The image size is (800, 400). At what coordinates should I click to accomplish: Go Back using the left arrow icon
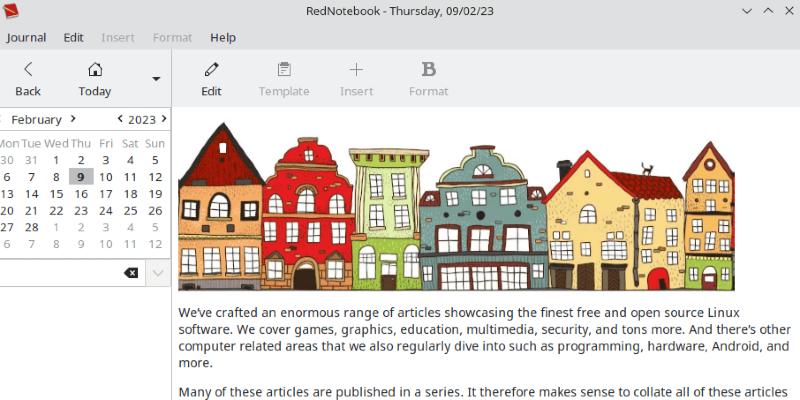click(x=28, y=69)
